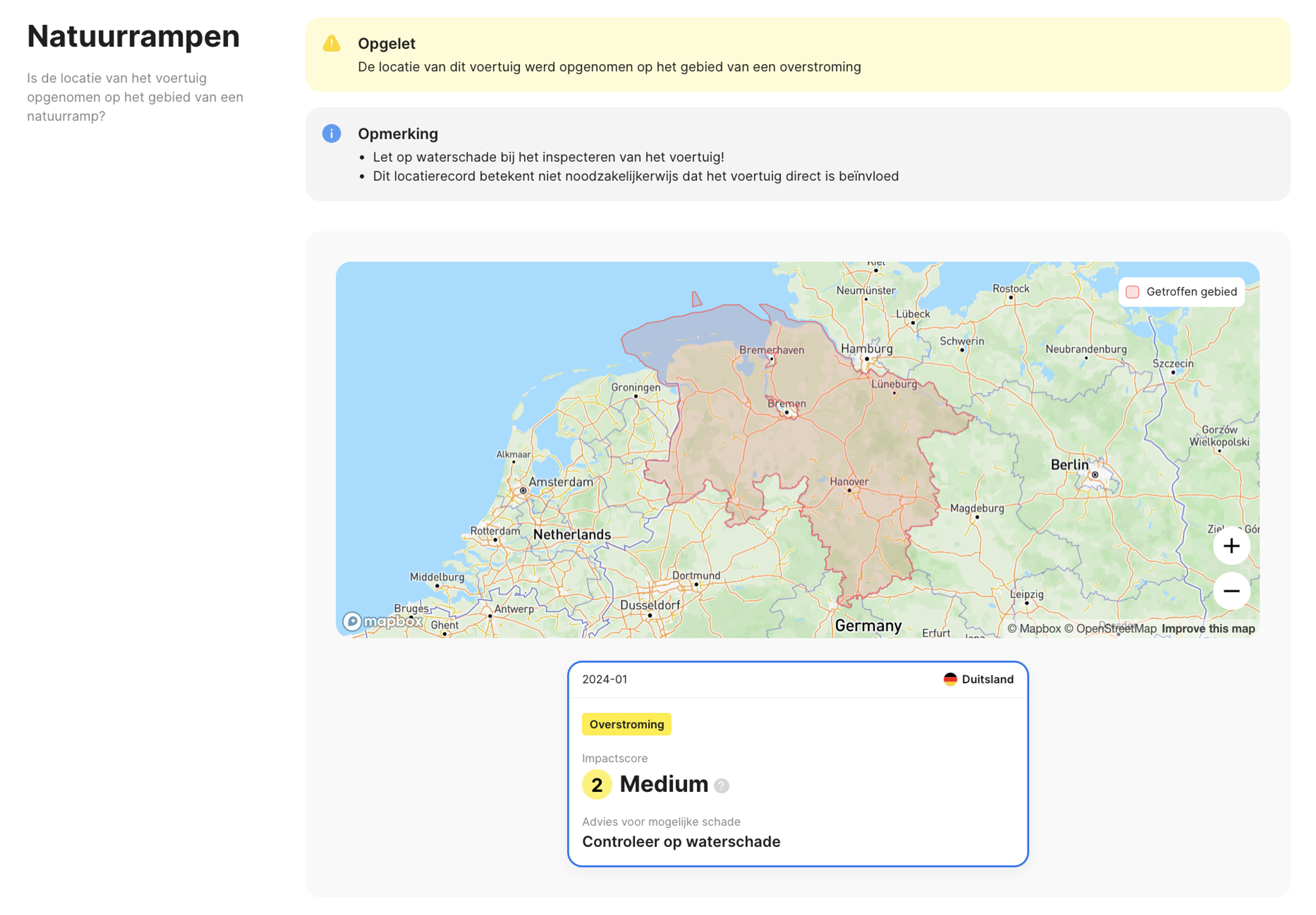This screenshot has height=915, width=1316.
Task: Click the yellow warning triangle icon
Action: pyautogui.click(x=331, y=44)
